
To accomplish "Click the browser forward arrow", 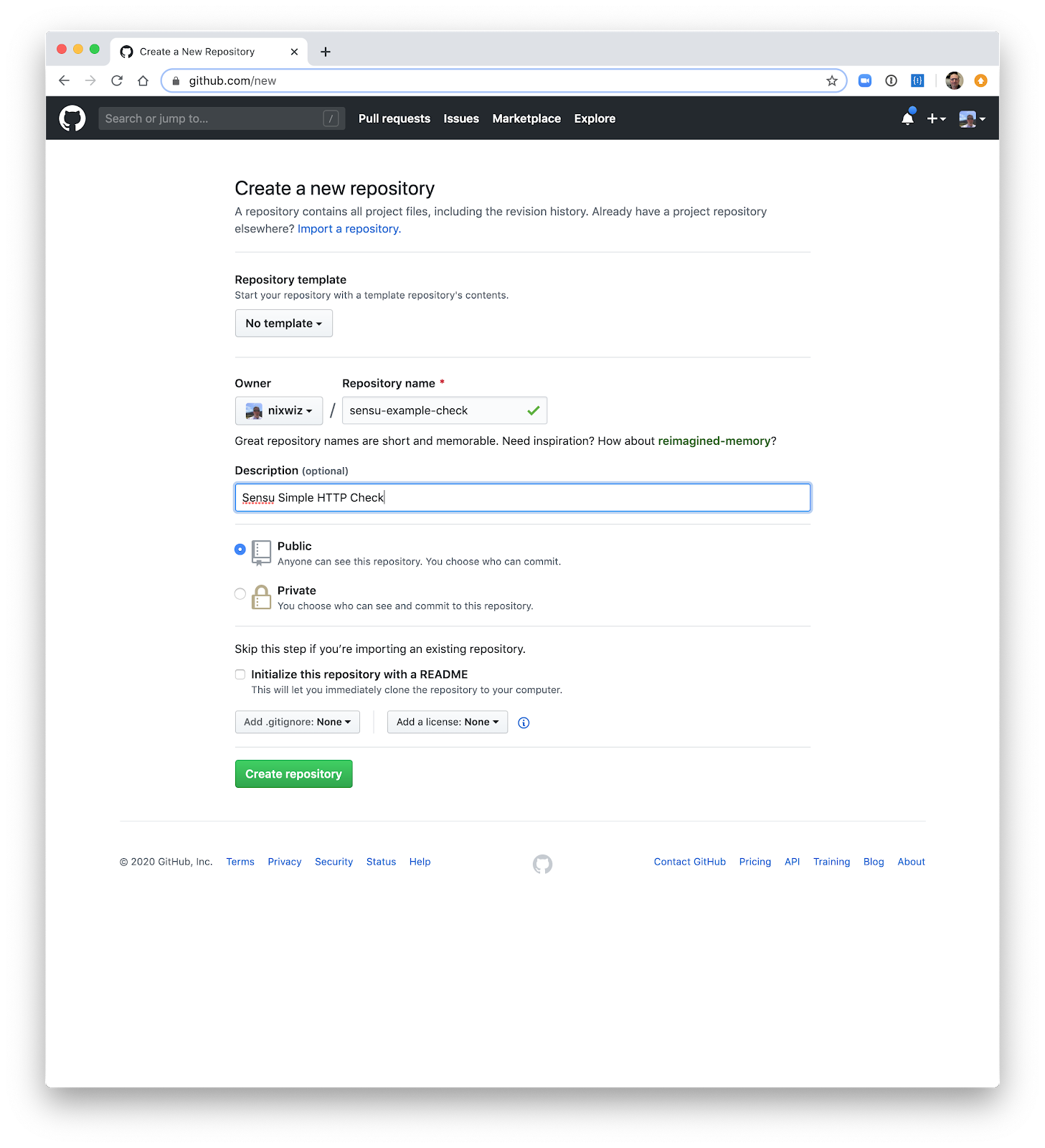I will click(x=90, y=81).
